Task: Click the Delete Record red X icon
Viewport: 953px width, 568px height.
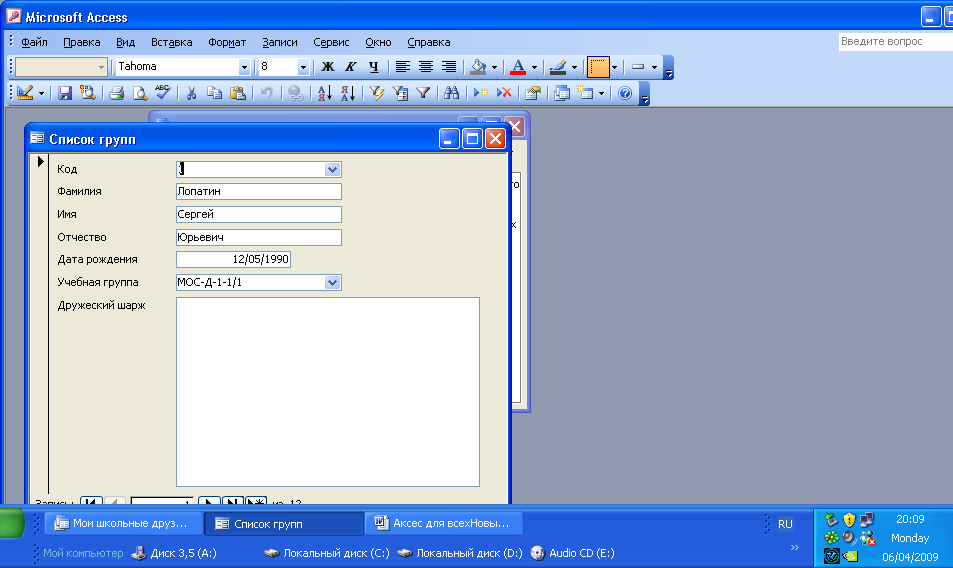Action: tap(504, 93)
